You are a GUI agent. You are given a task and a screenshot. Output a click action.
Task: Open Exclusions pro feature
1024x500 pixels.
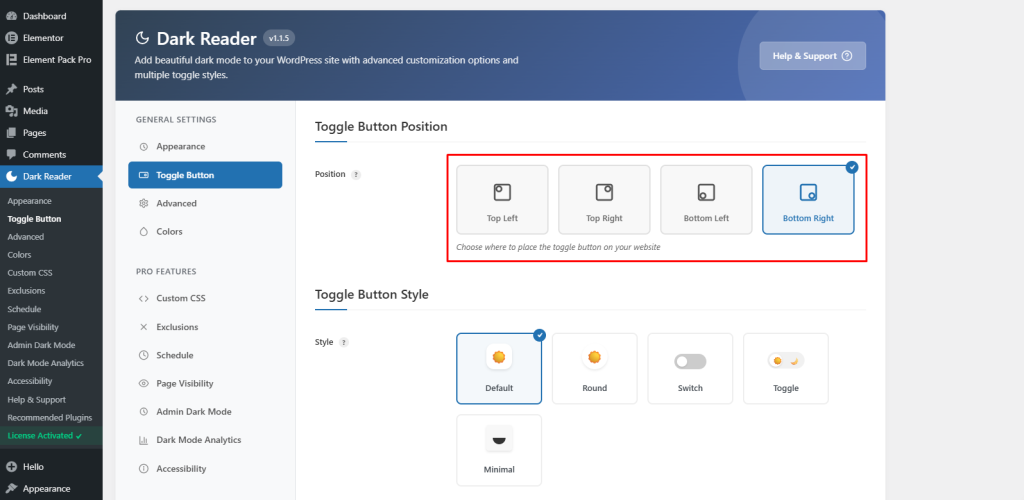coord(205,327)
